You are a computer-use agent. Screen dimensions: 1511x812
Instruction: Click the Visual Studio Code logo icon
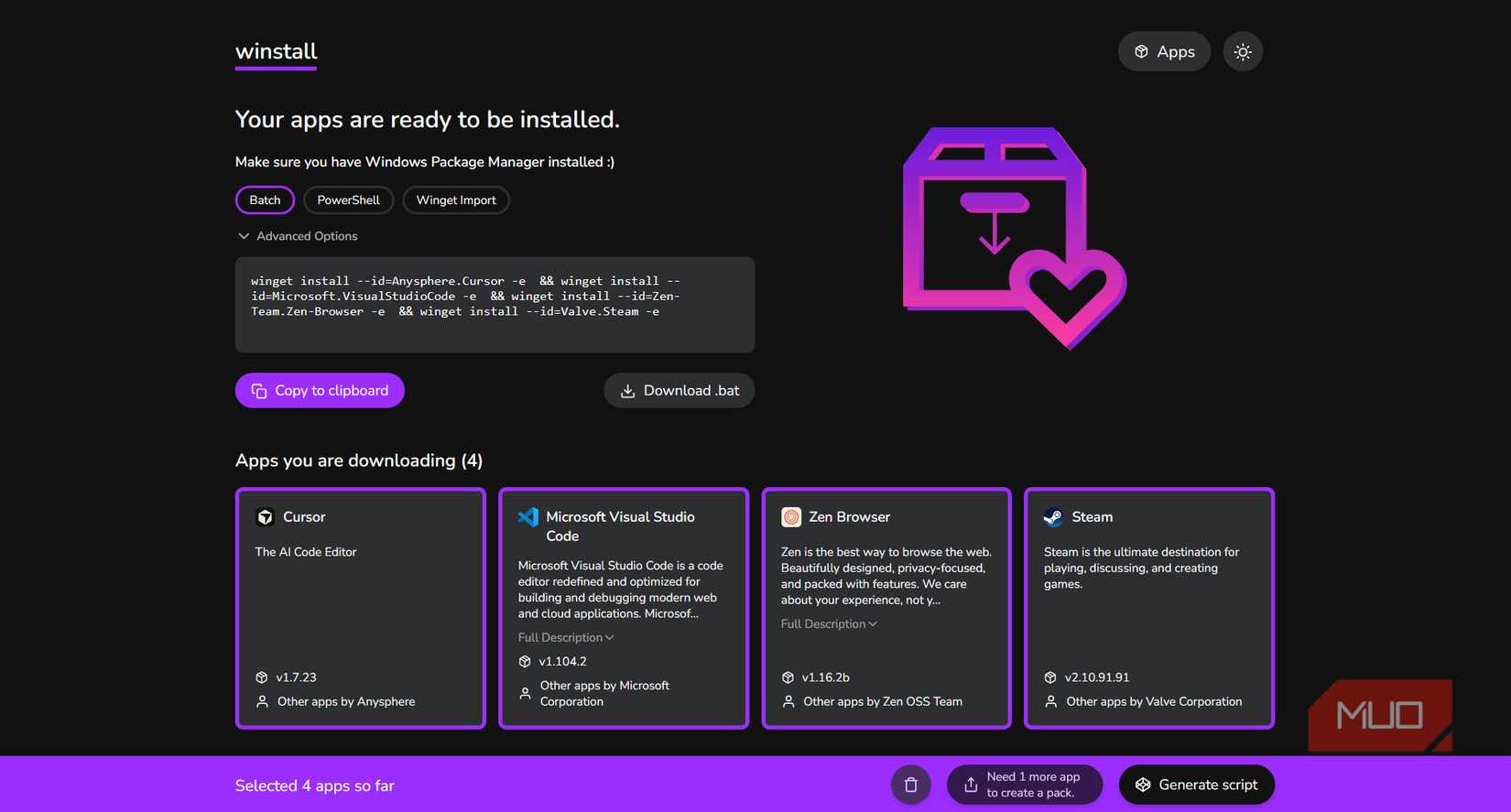click(528, 517)
